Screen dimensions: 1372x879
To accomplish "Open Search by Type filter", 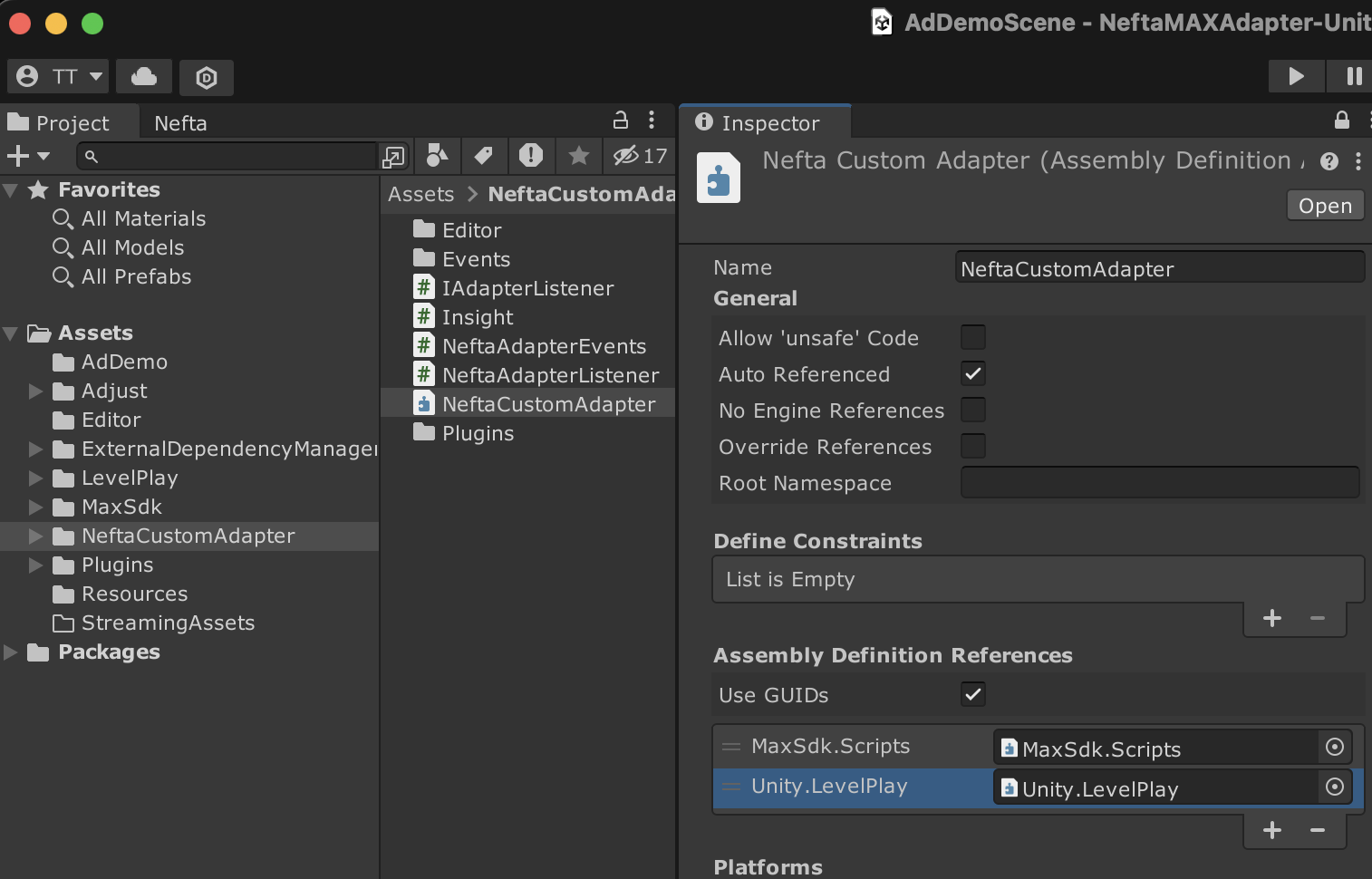I will point(437,156).
